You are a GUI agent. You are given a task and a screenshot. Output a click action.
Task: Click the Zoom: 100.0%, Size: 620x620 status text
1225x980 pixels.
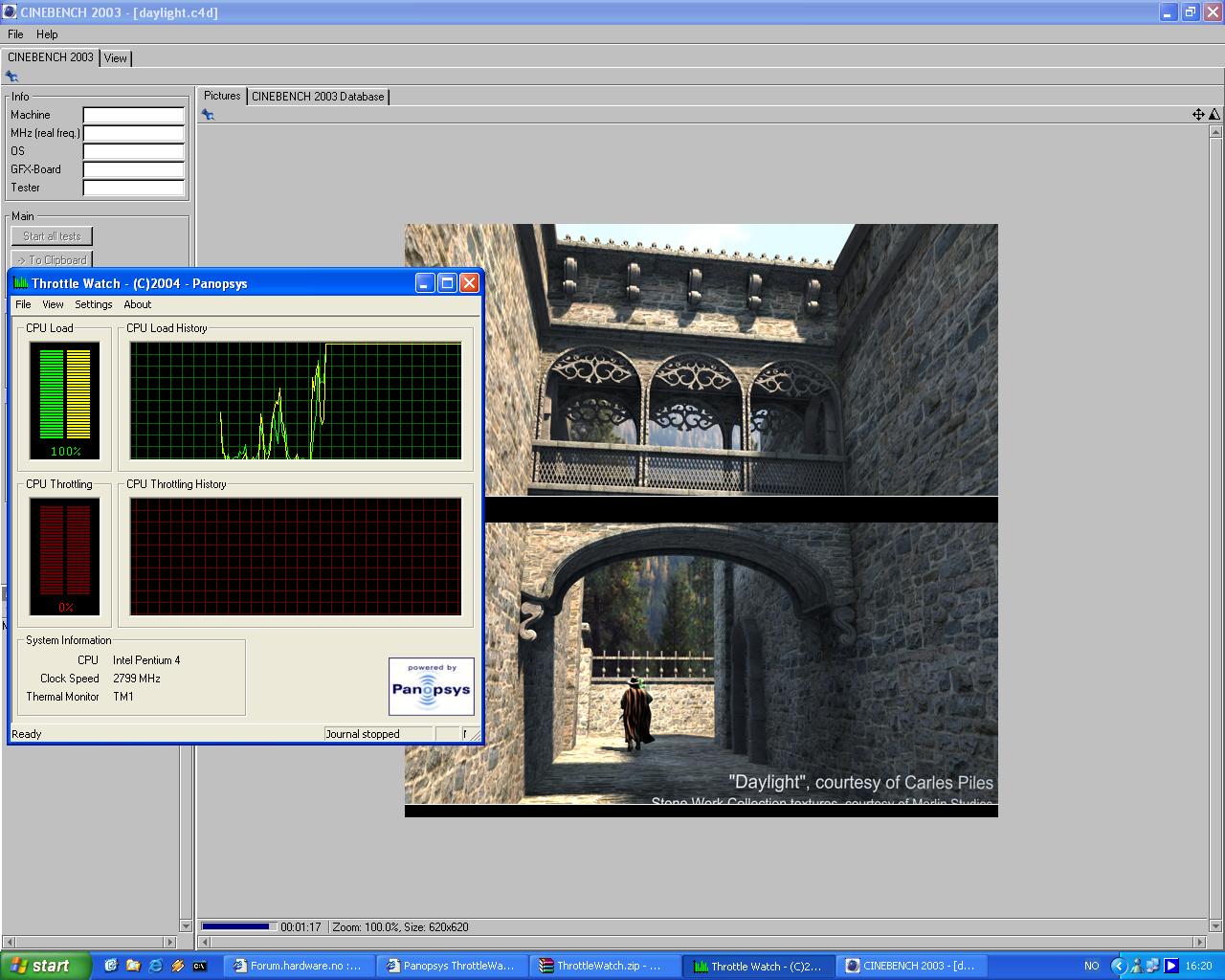point(401,927)
